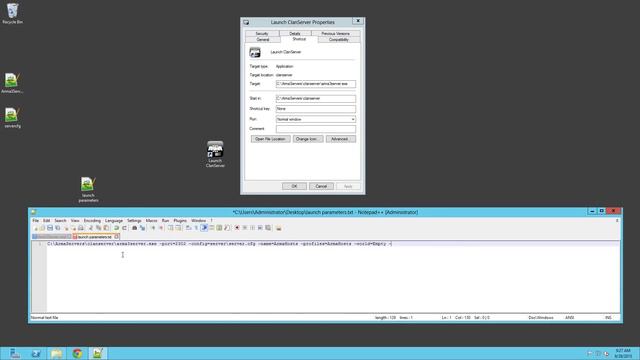Switch to the Previous Versions tab

[336, 33]
